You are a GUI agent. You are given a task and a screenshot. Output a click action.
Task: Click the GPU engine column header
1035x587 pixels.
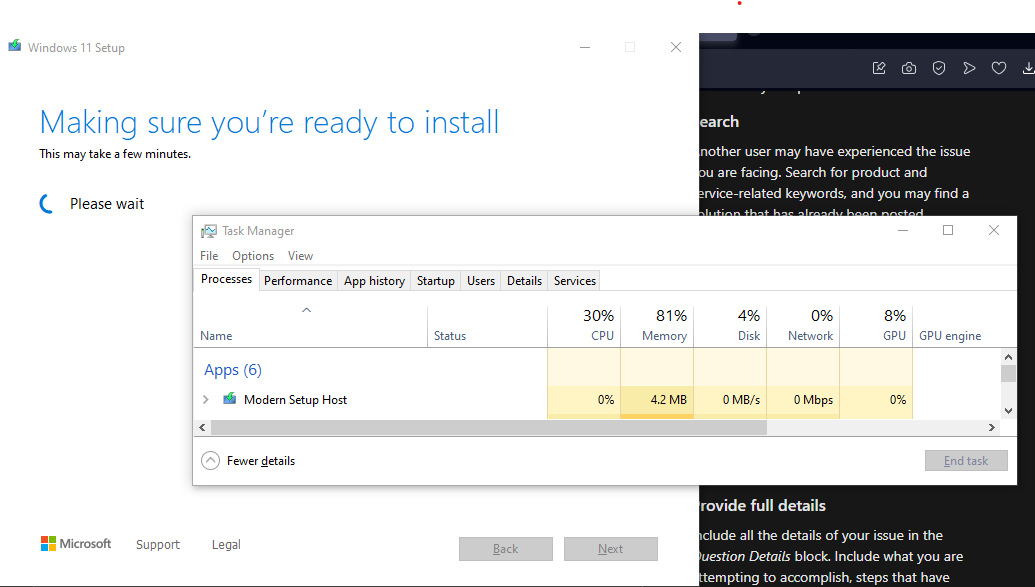(x=950, y=335)
